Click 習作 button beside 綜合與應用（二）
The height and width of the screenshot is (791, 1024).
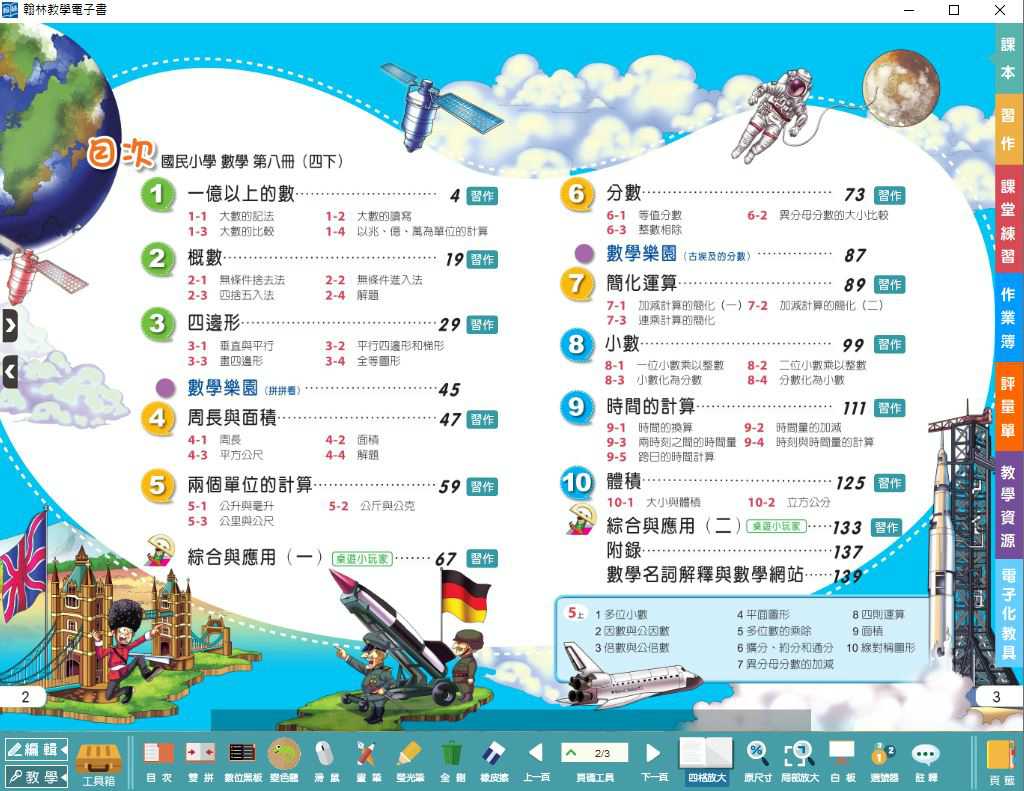886,527
